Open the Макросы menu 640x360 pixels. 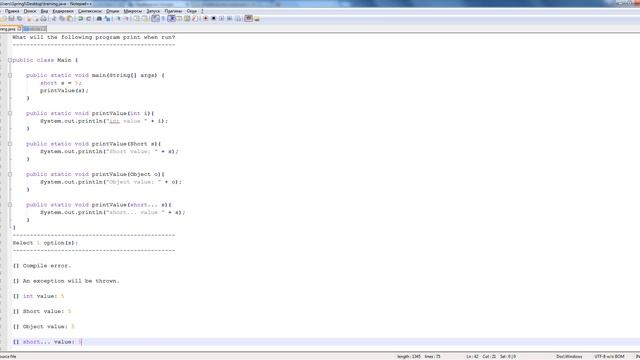click(x=133, y=11)
